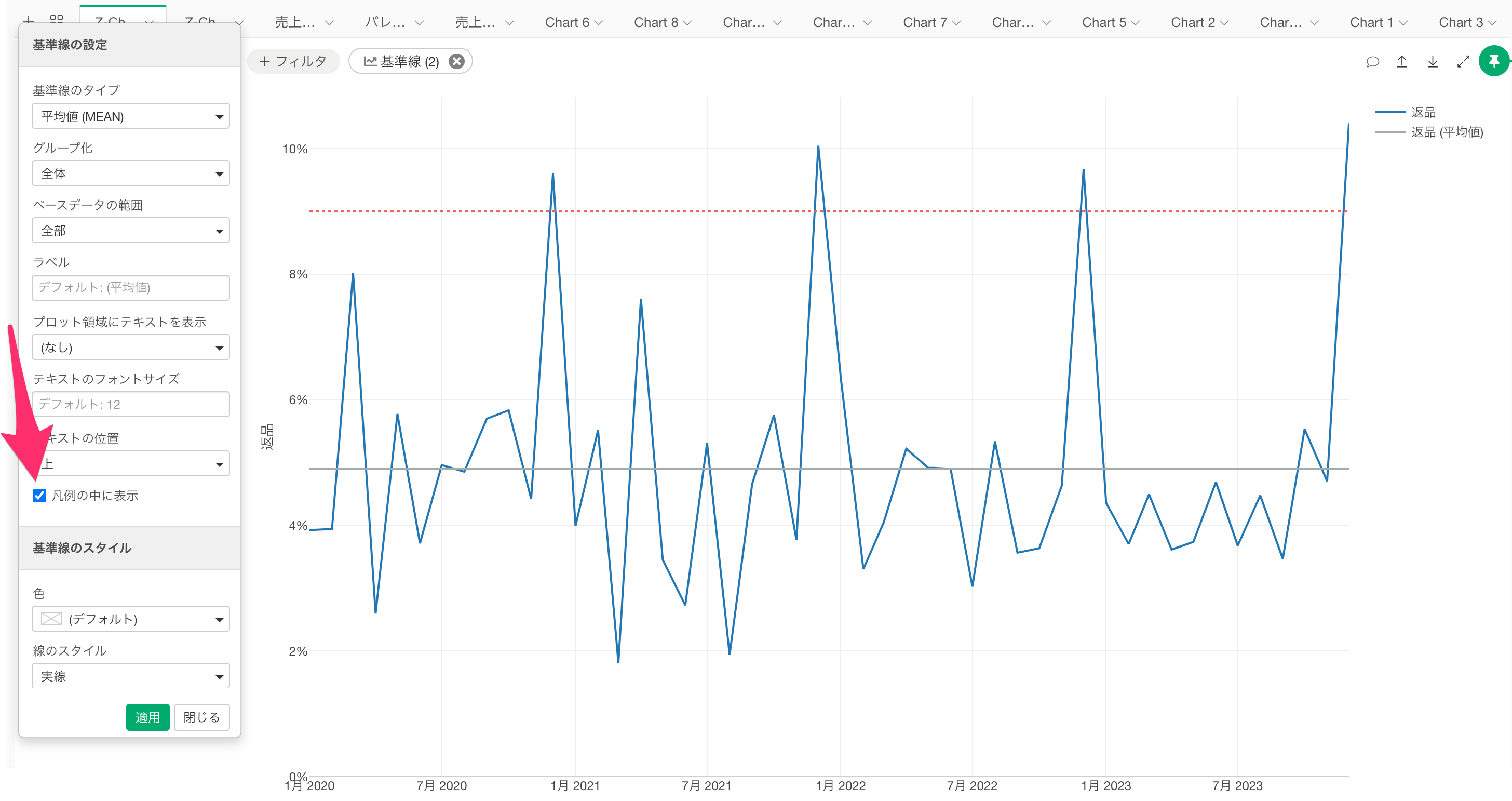
Task: Open the 基準線 (2) reference line chip
Action: coord(401,62)
